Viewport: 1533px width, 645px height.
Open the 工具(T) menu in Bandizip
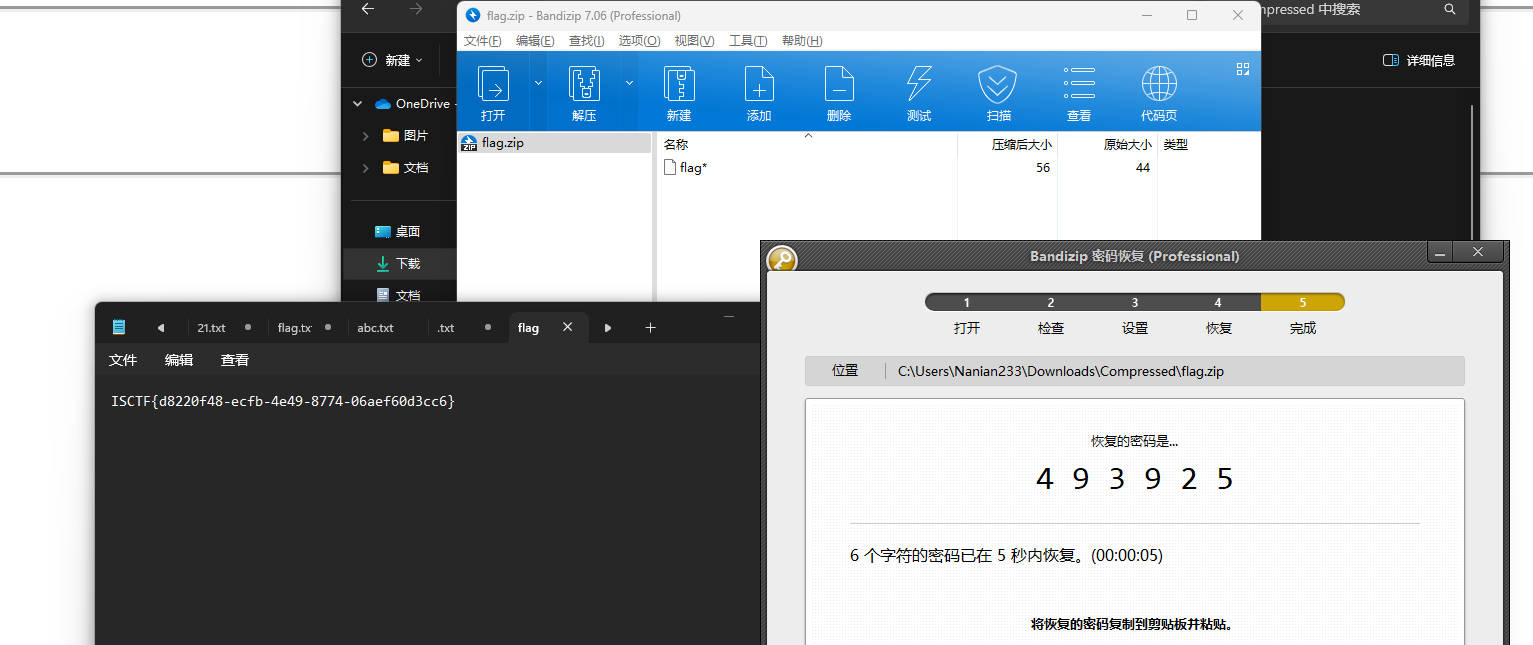point(748,41)
